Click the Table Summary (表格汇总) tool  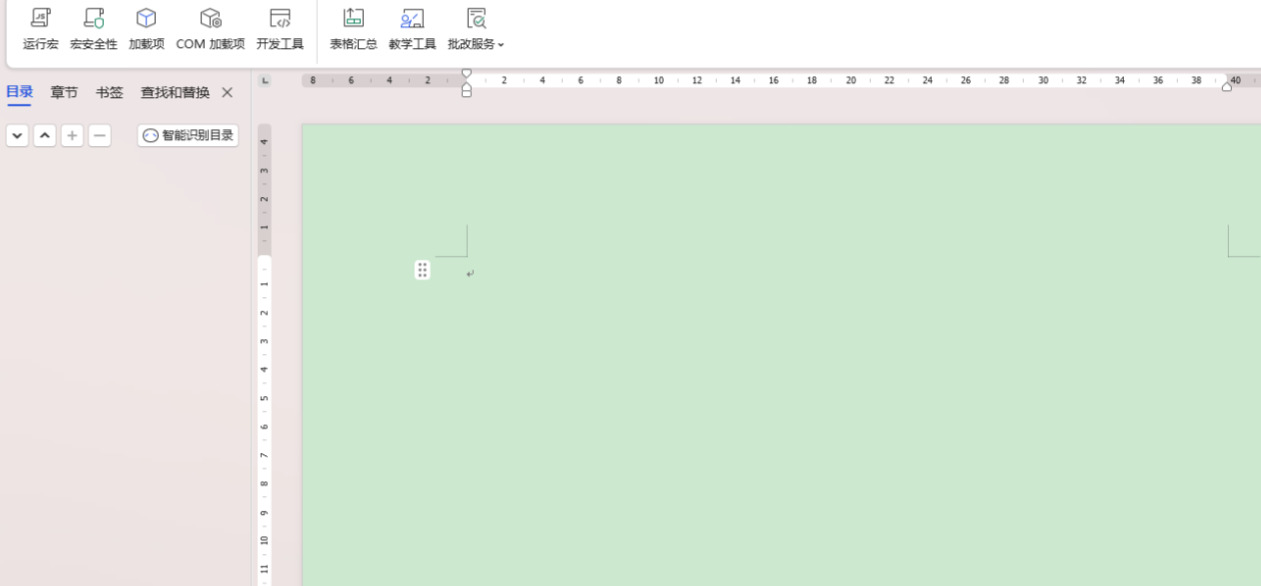353,29
